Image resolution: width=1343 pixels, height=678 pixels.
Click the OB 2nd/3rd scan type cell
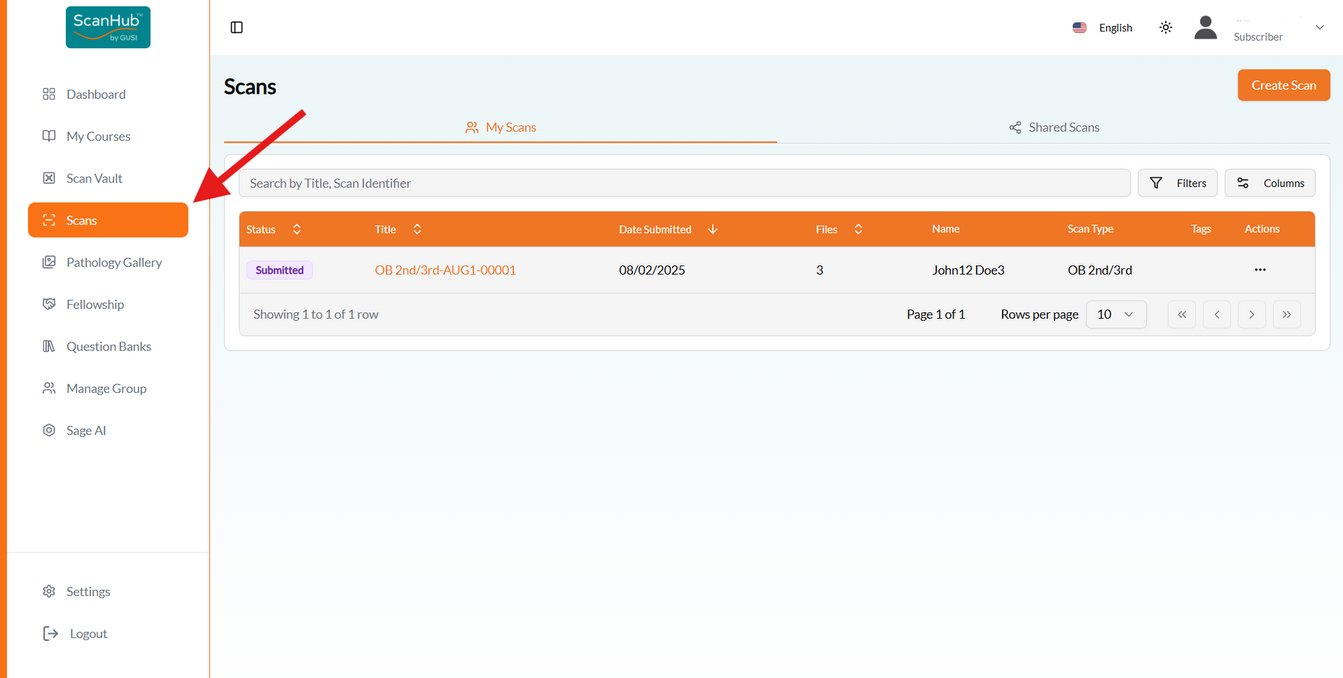coord(1100,270)
